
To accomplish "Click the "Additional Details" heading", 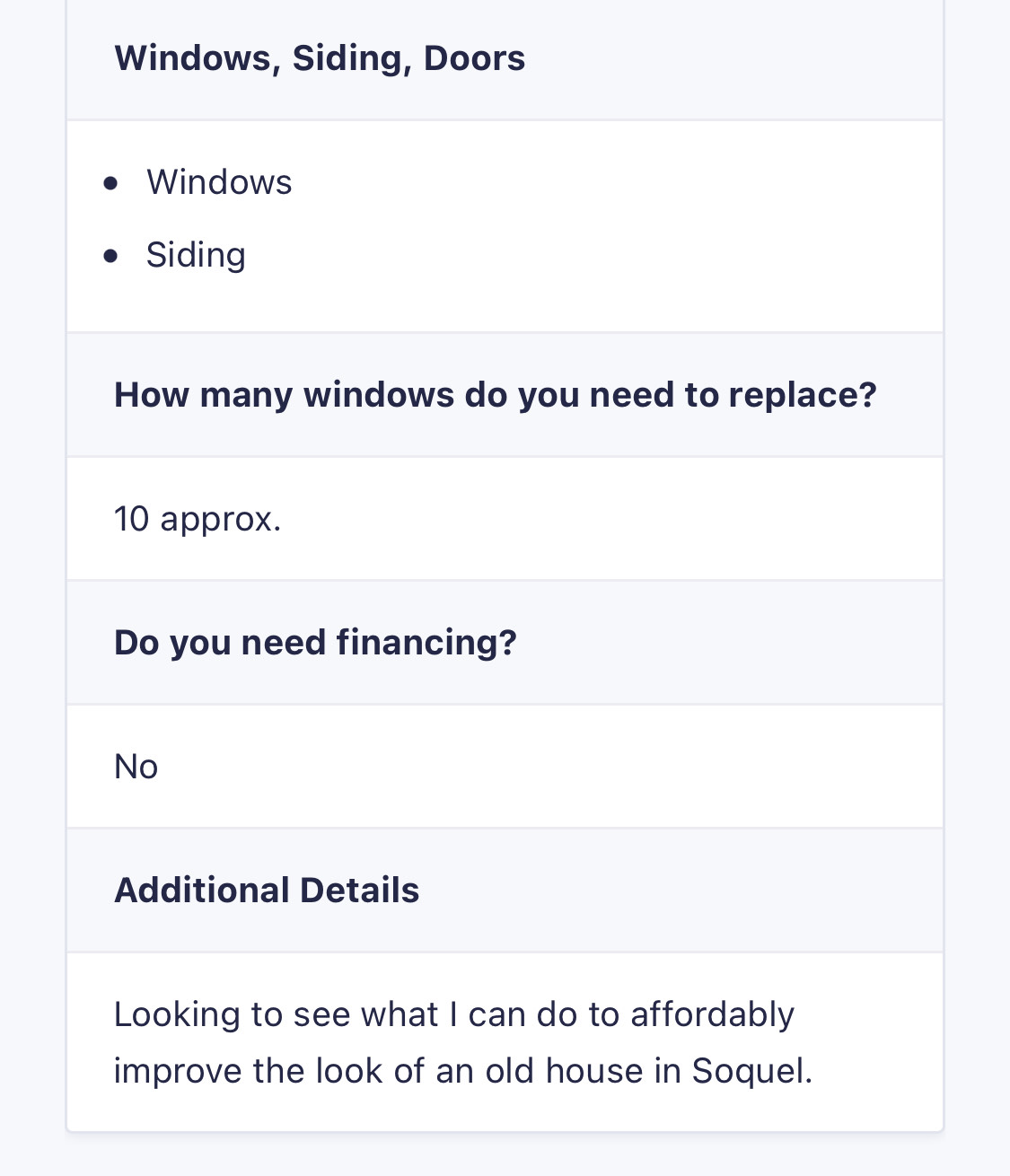I will tap(267, 891).
